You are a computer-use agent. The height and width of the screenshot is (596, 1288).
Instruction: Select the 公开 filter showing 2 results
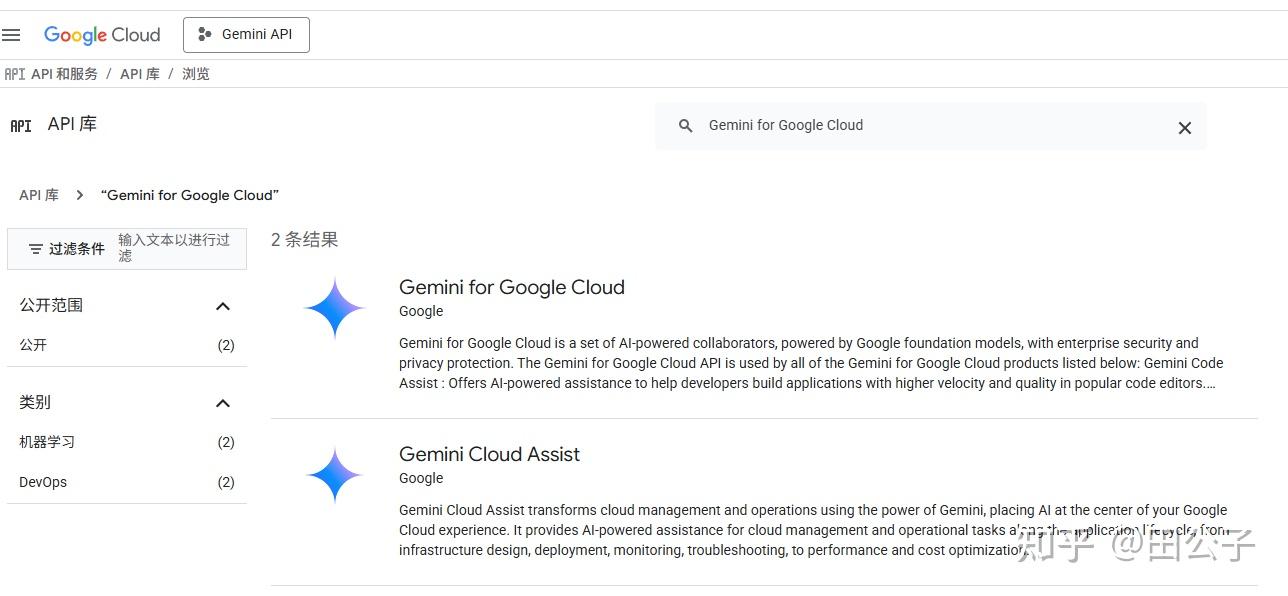coord(34,344)
